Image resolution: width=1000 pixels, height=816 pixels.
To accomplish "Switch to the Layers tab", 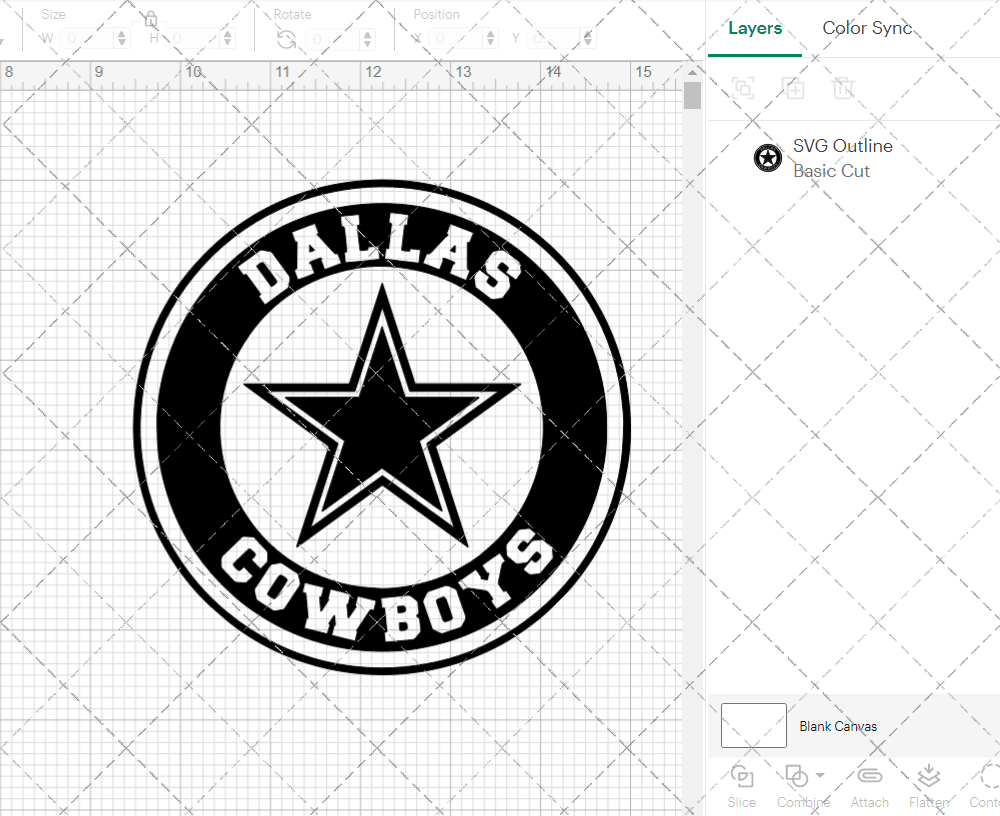I will [755, 28].
